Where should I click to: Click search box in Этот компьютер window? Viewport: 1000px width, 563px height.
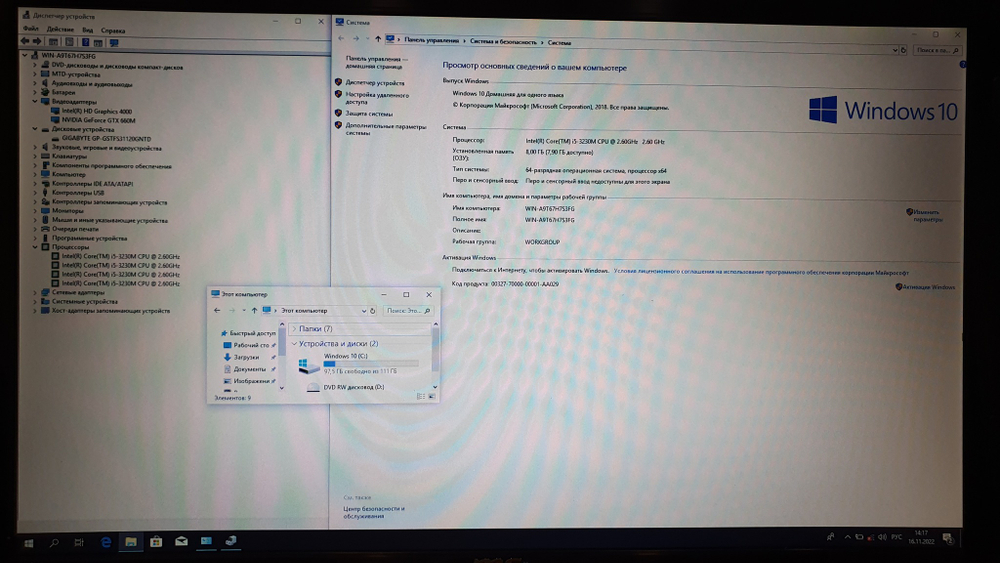408,311
